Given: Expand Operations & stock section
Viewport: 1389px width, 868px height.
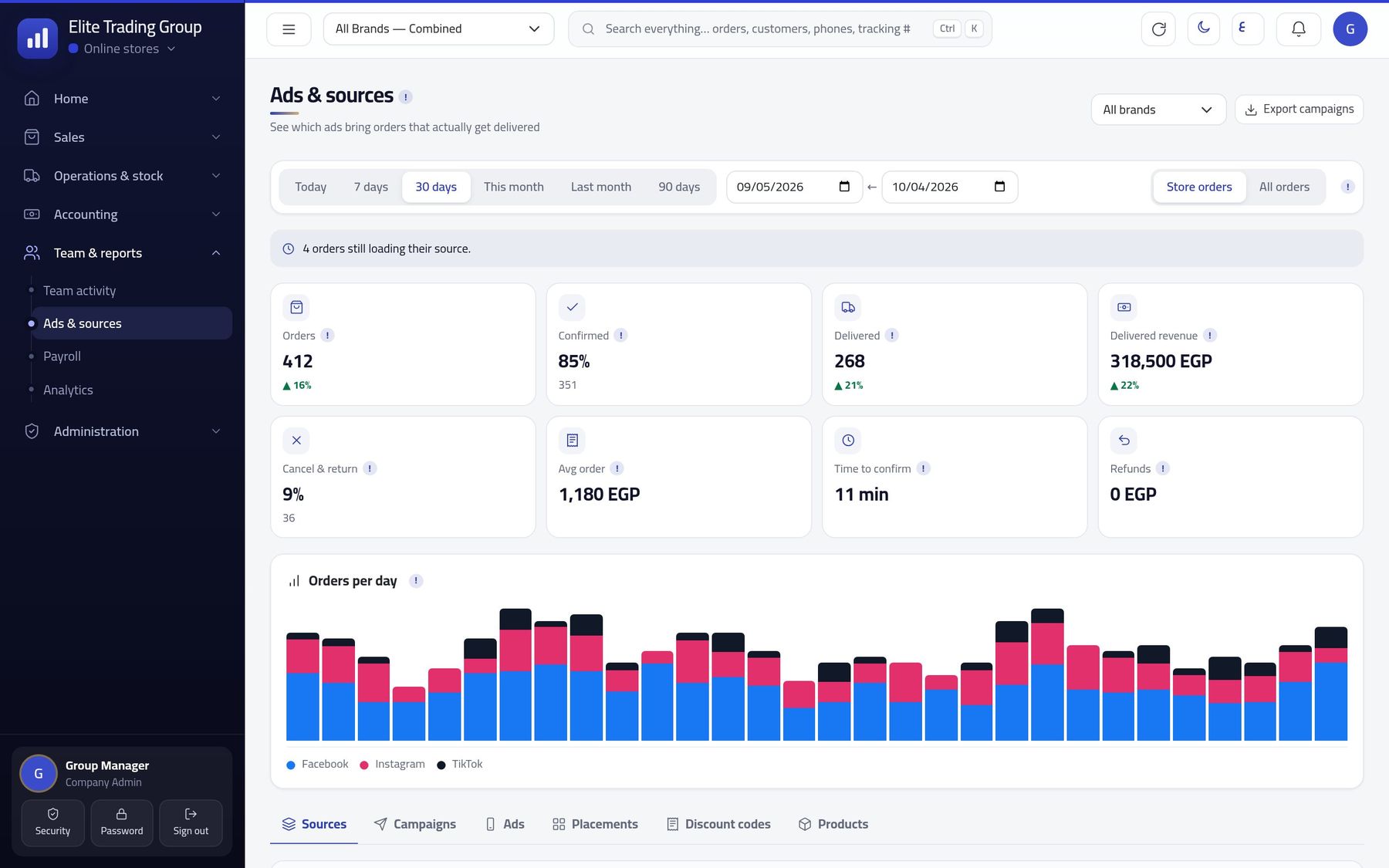Looking at the screenshot, I should pyautogui.click(x=123, y=176).
